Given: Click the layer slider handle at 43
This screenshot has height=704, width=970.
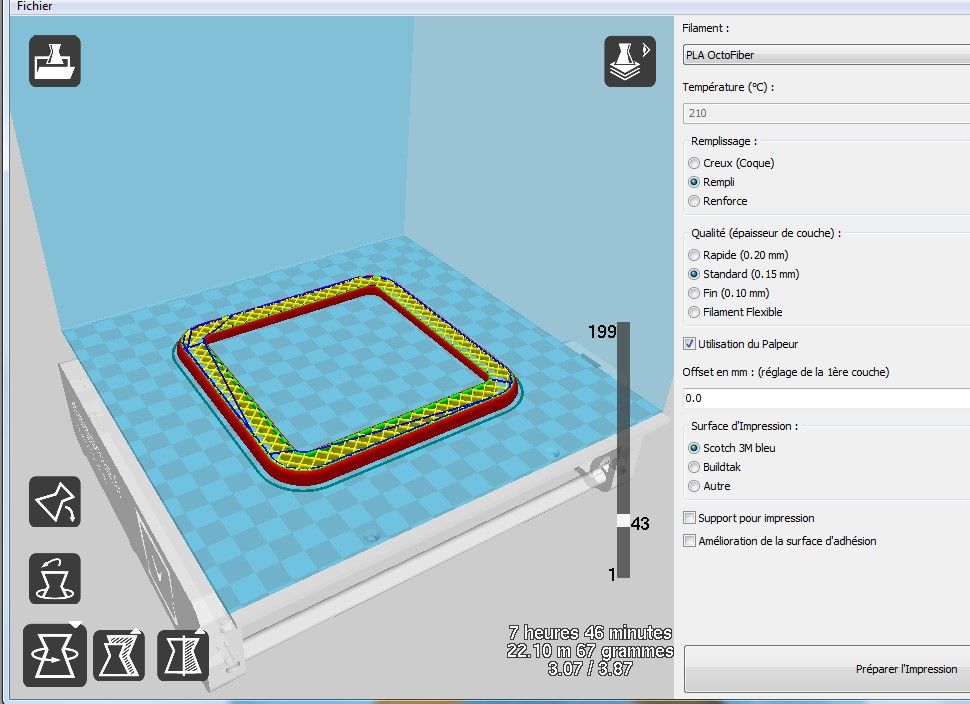Looking at the screenshot, I should tap(623, 521).
